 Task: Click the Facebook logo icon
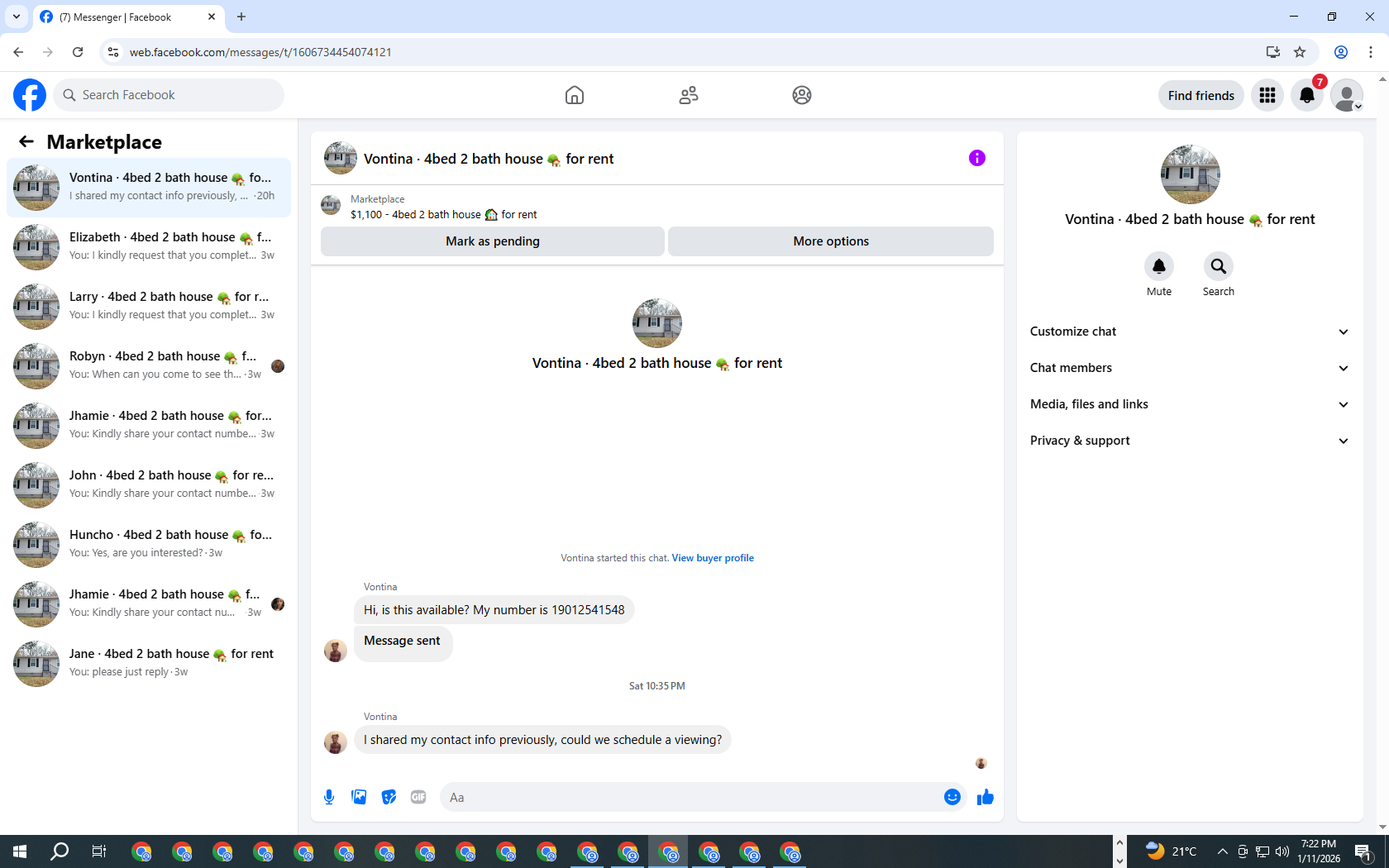pos(30,95)
